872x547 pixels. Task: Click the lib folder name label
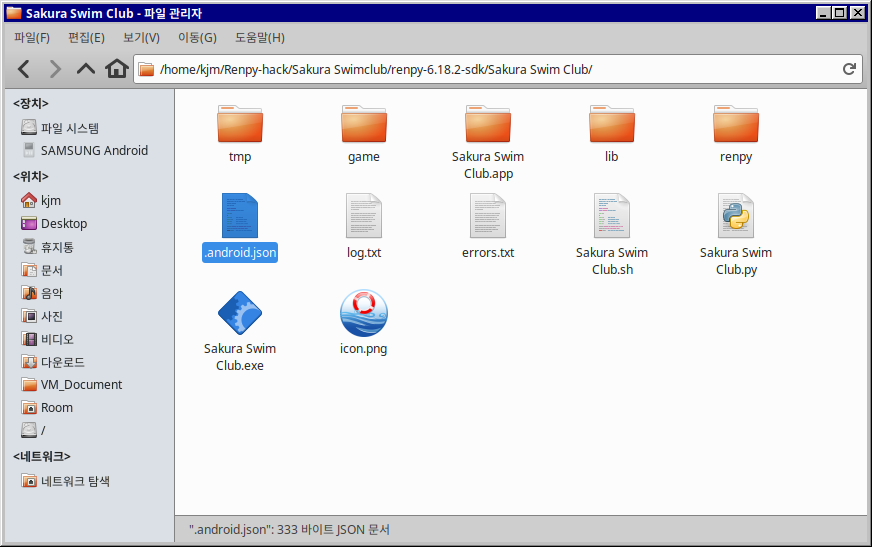612,157
